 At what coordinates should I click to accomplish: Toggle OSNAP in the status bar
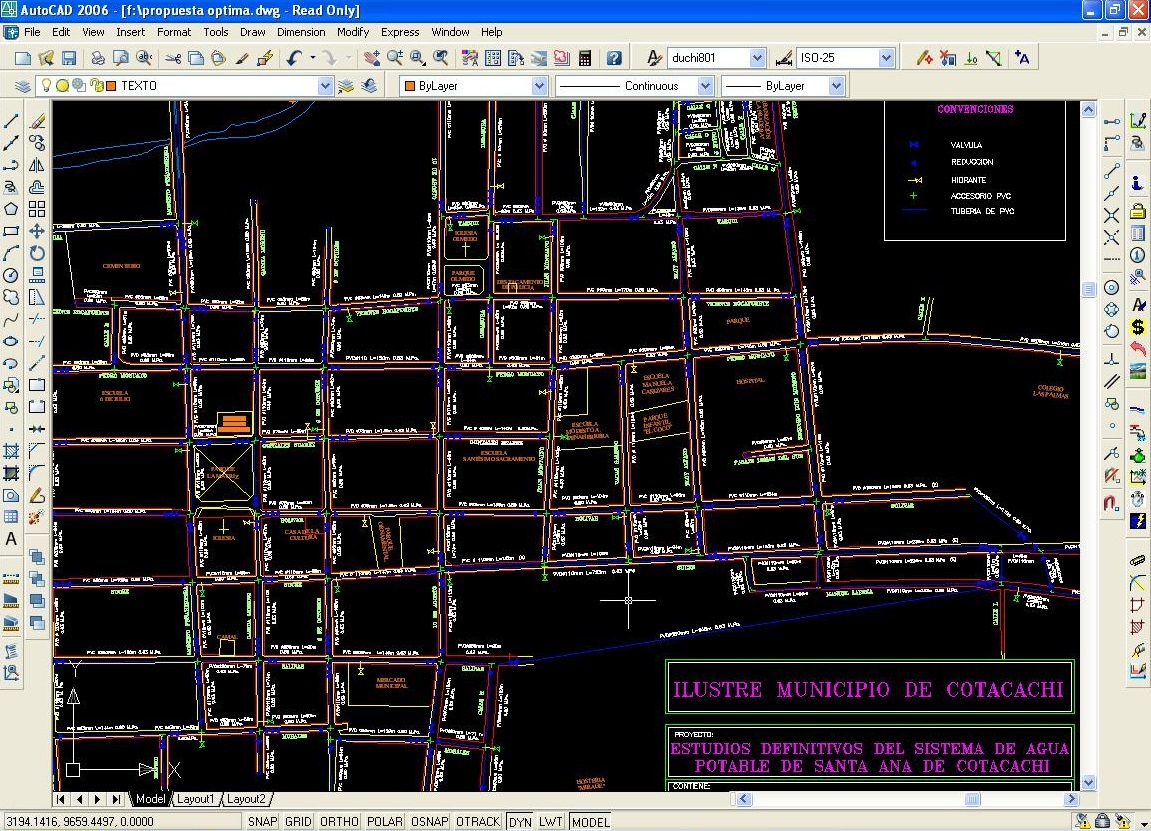(x=429, y=822)
